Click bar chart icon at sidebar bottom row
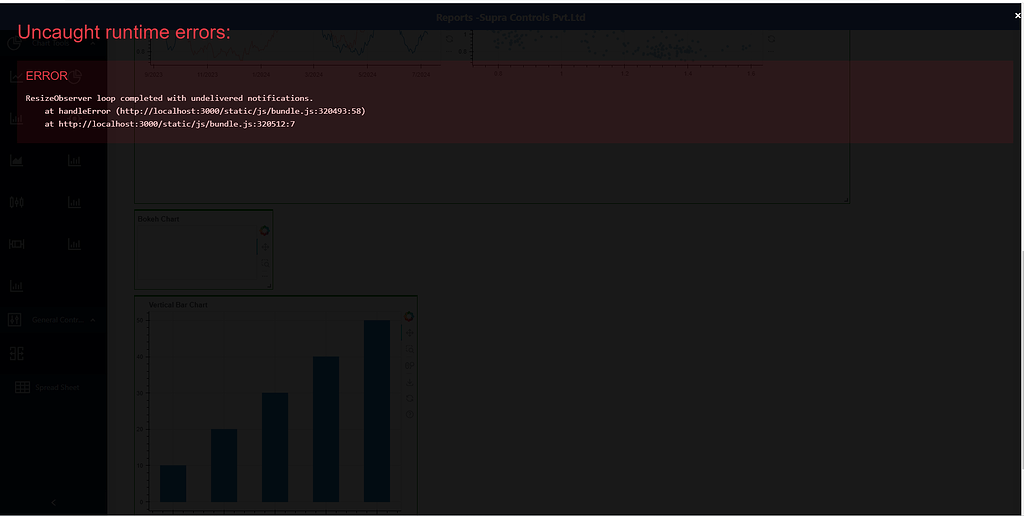This screenshot has height=516, width=1024. pos(16,285)
